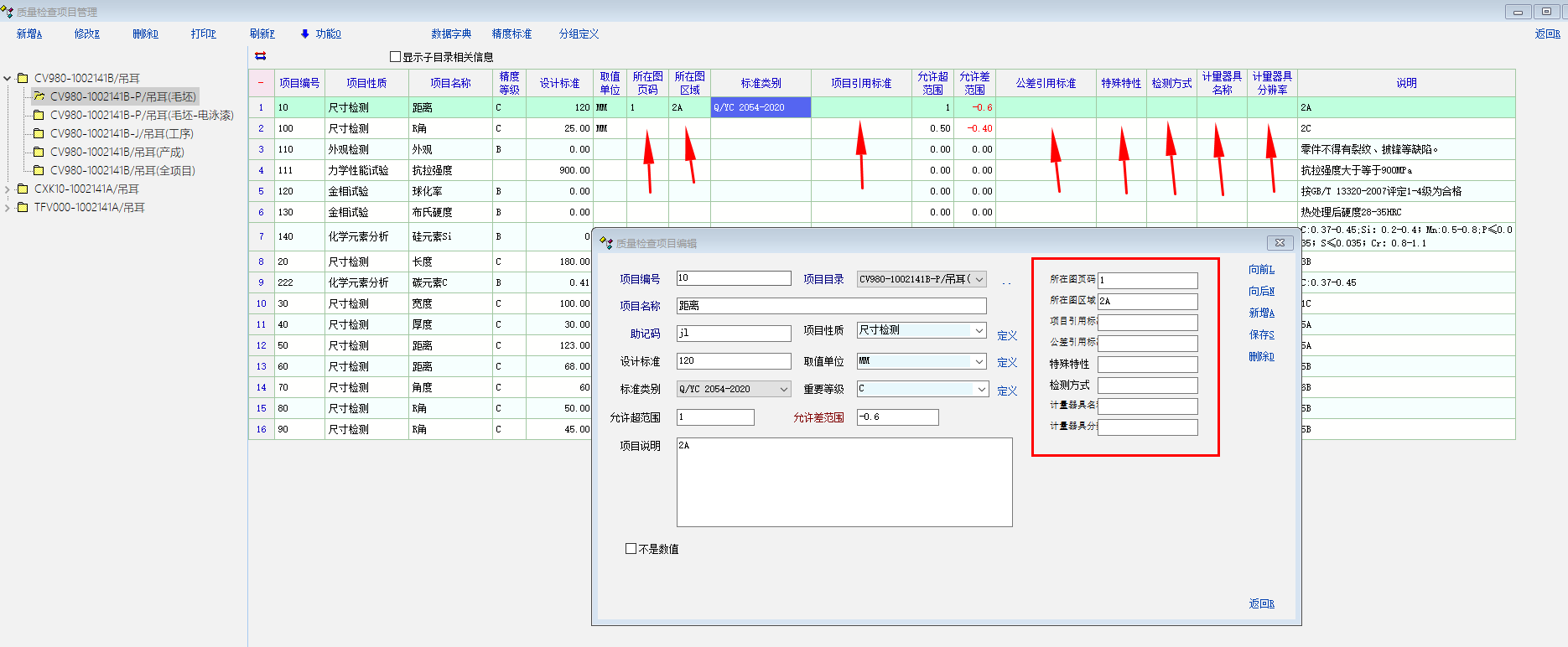Viewport: 1568px width, 647px height.
Task: Click the 特殊特性 input field
Action: (x=1147, y=365)
